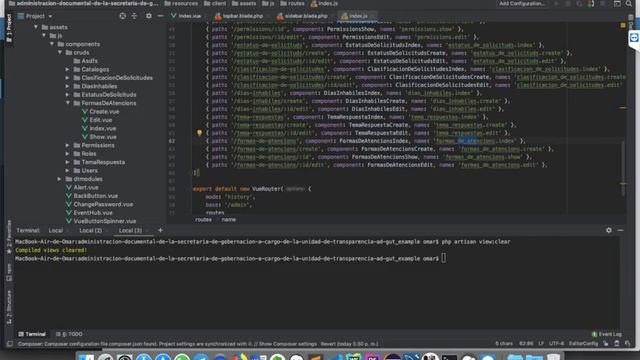Collapse the components folder arrow
This screenshot has width=640, height=360.
pos(52,44)
